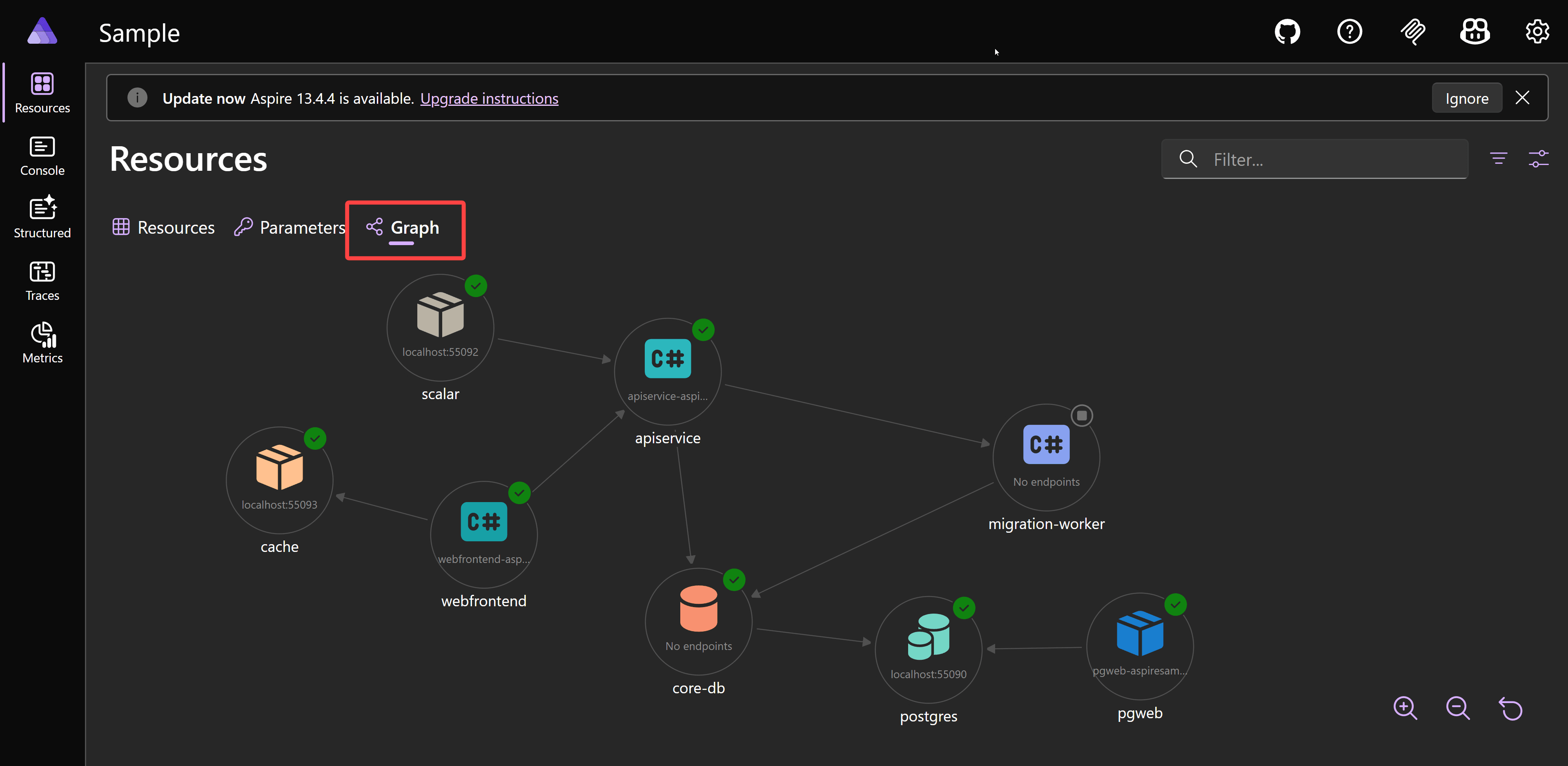Screen dimensions: 1568x766
Task: Click the "Resources" page heading
Action: (x=189, y=159)
